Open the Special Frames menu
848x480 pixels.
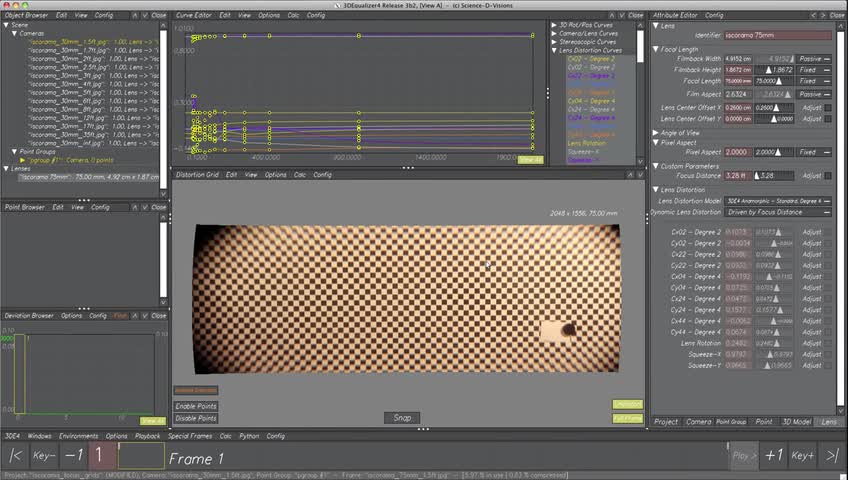coord(189,436)
